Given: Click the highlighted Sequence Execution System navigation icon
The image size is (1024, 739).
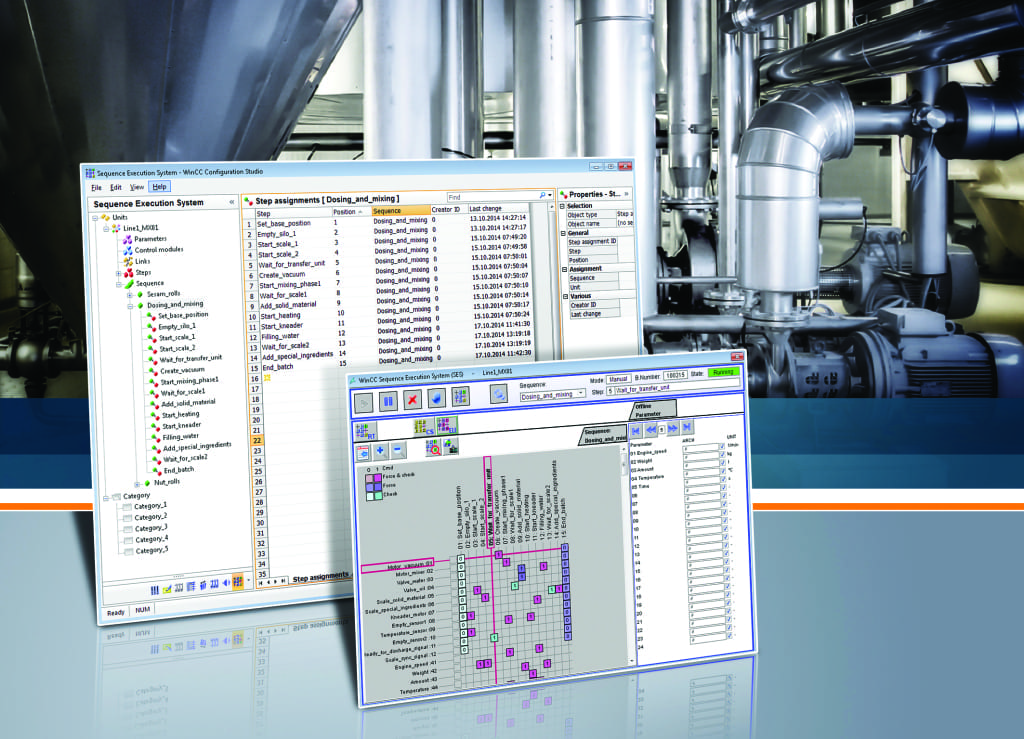Looking at the screenshot, I should (x=238, y=580).
